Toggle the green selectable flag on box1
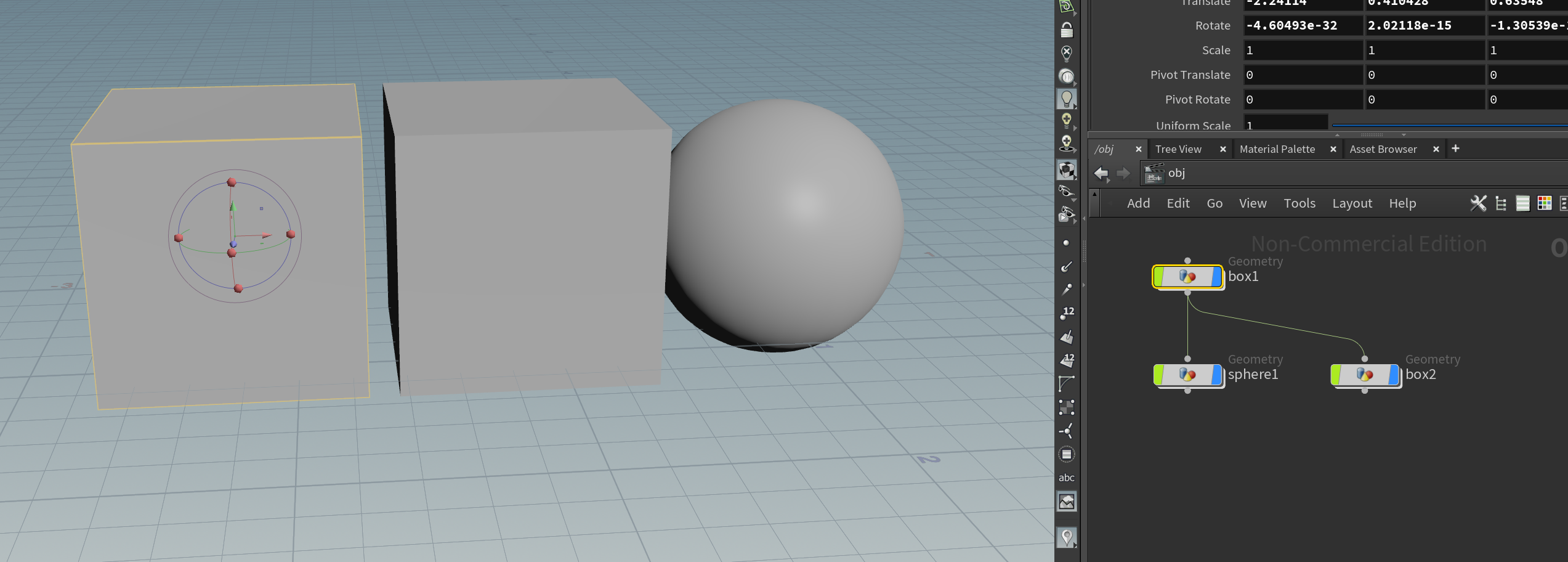The width and height of the screenshot is (1568, 562). (1159, 277)
